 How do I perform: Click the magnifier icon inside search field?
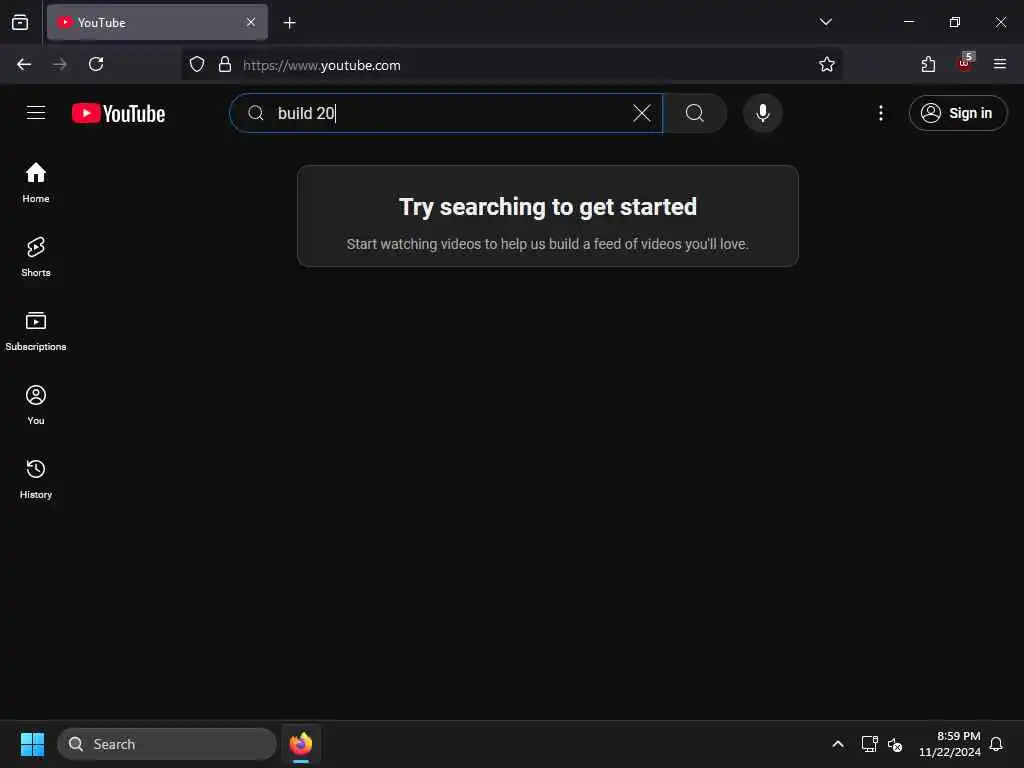[255, 113]
